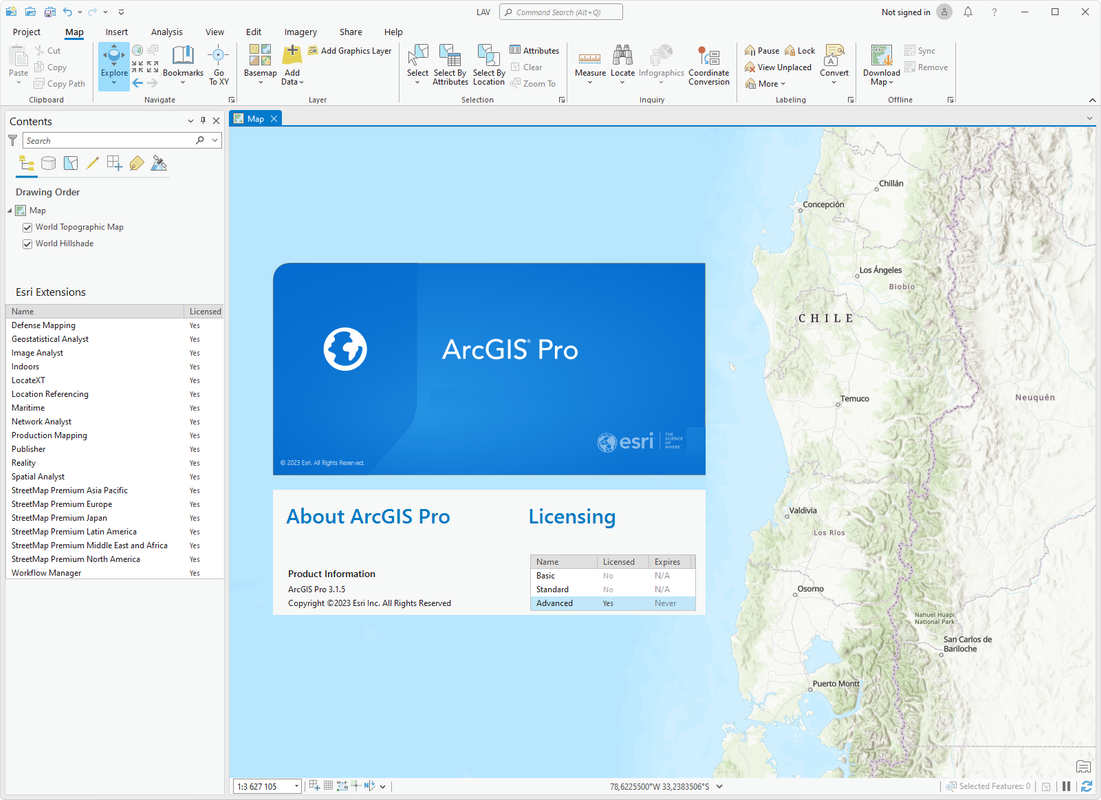Click the Convert labels icon
Screen dimensions: 1101x800
pyautogui.click(x=834, y=55)
